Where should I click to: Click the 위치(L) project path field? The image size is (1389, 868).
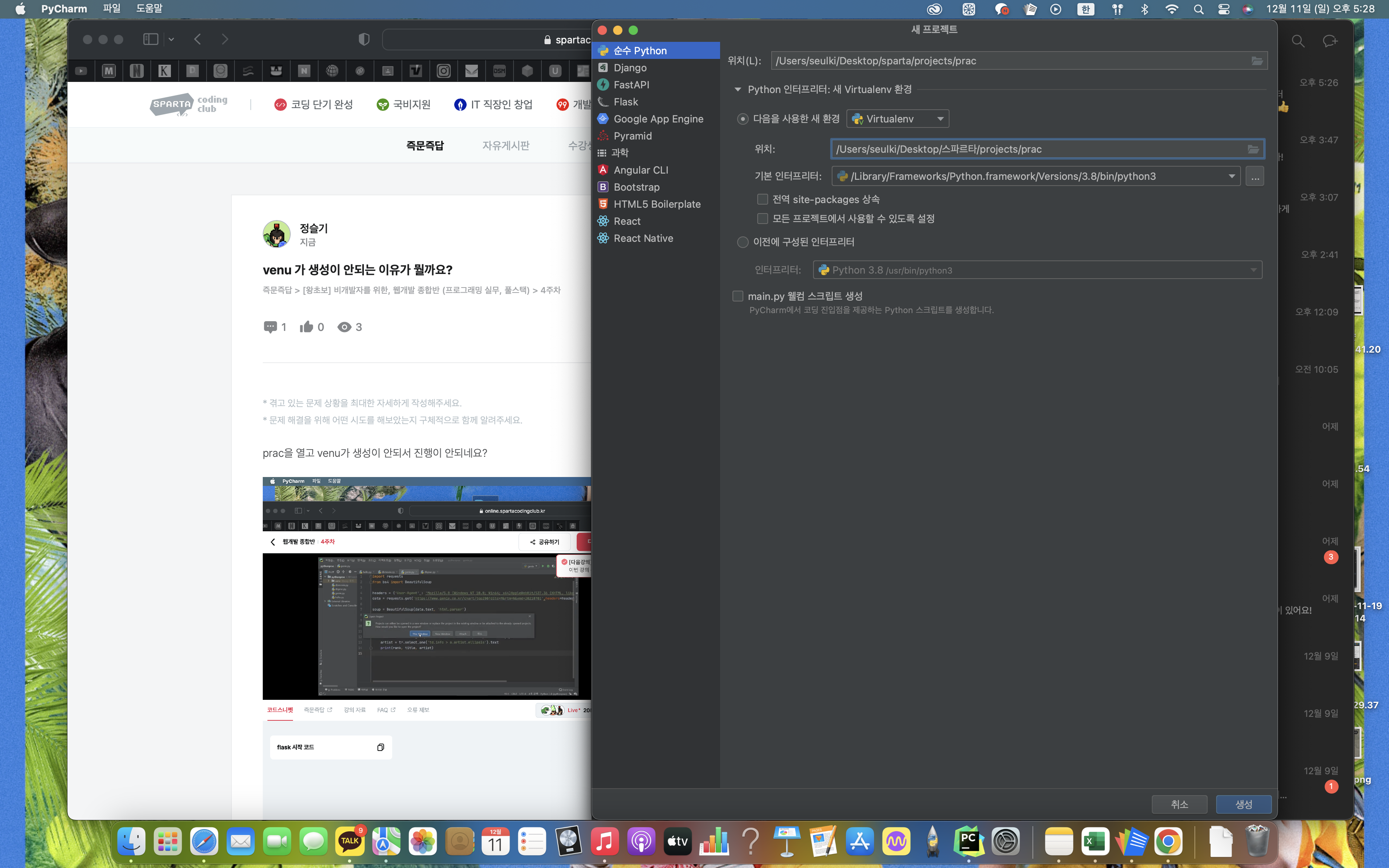pyautogui.click(x=1019, y=61)
